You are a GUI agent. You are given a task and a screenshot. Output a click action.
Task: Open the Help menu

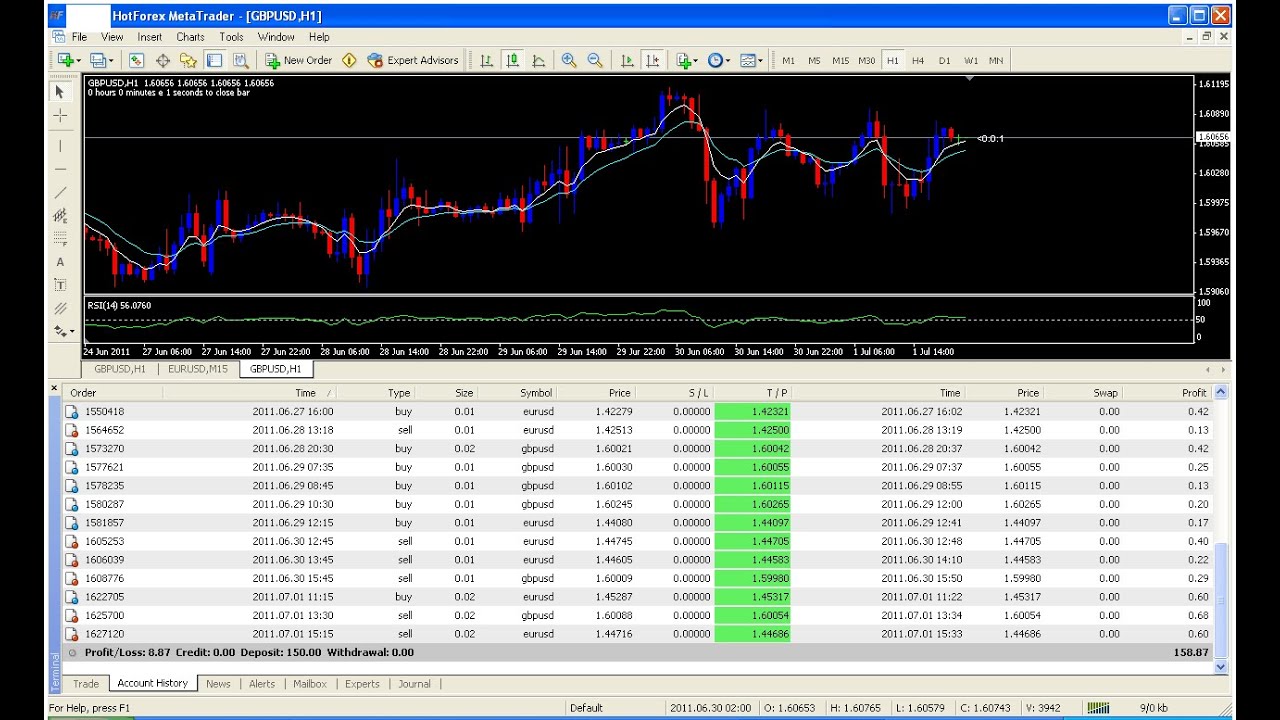pyautogui.click(x=319, y=37)
